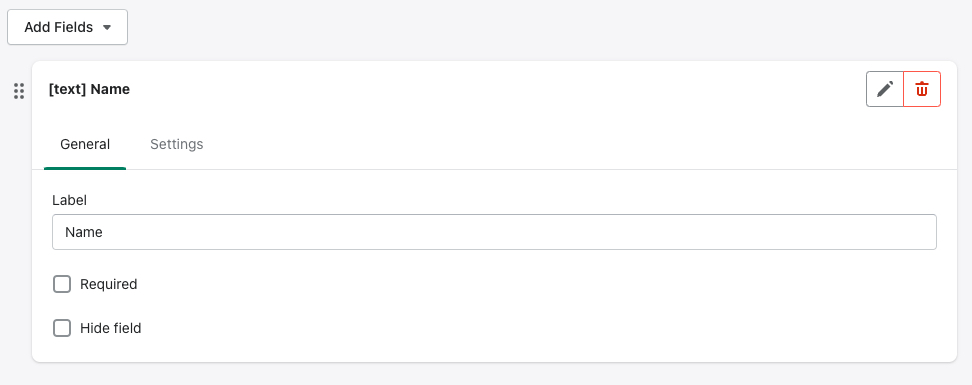
Task: Rename field using the pencil button
Action: (x=885, y=89)
